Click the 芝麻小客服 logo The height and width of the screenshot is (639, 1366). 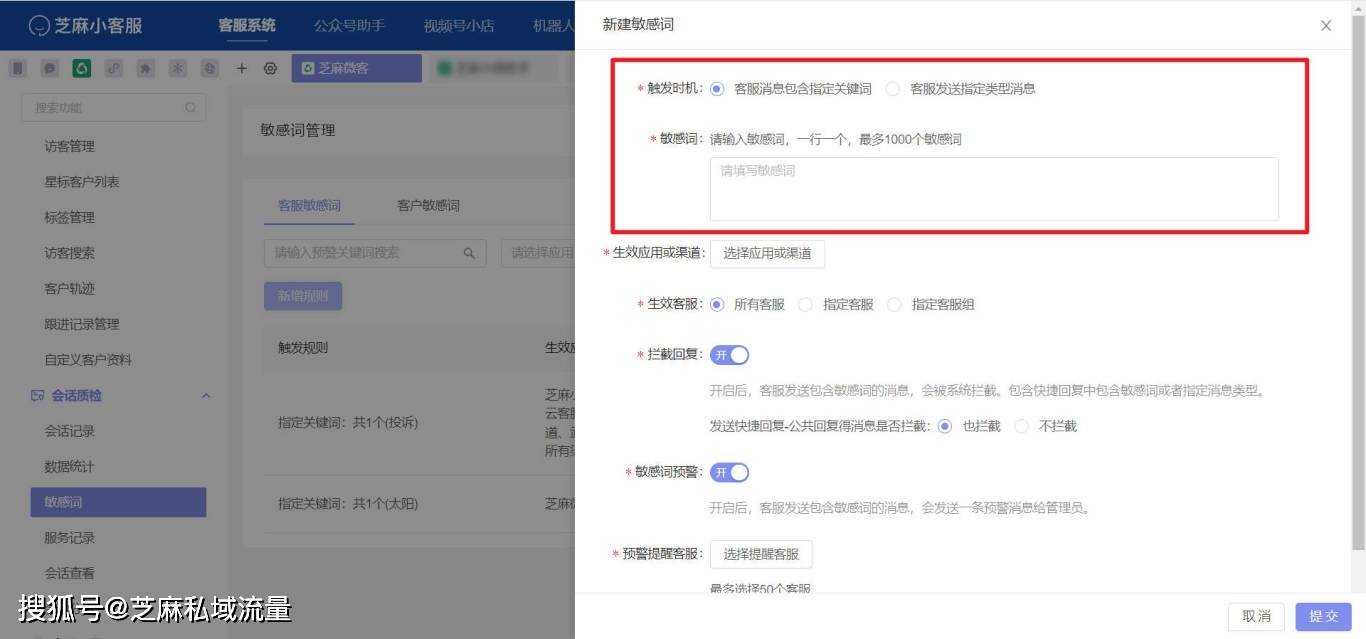point(86,25)
